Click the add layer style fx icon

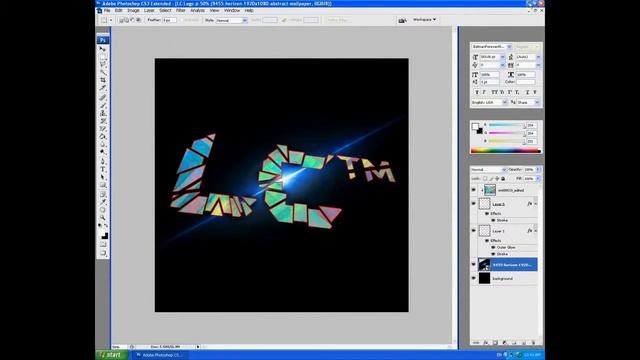coord(486,343)
